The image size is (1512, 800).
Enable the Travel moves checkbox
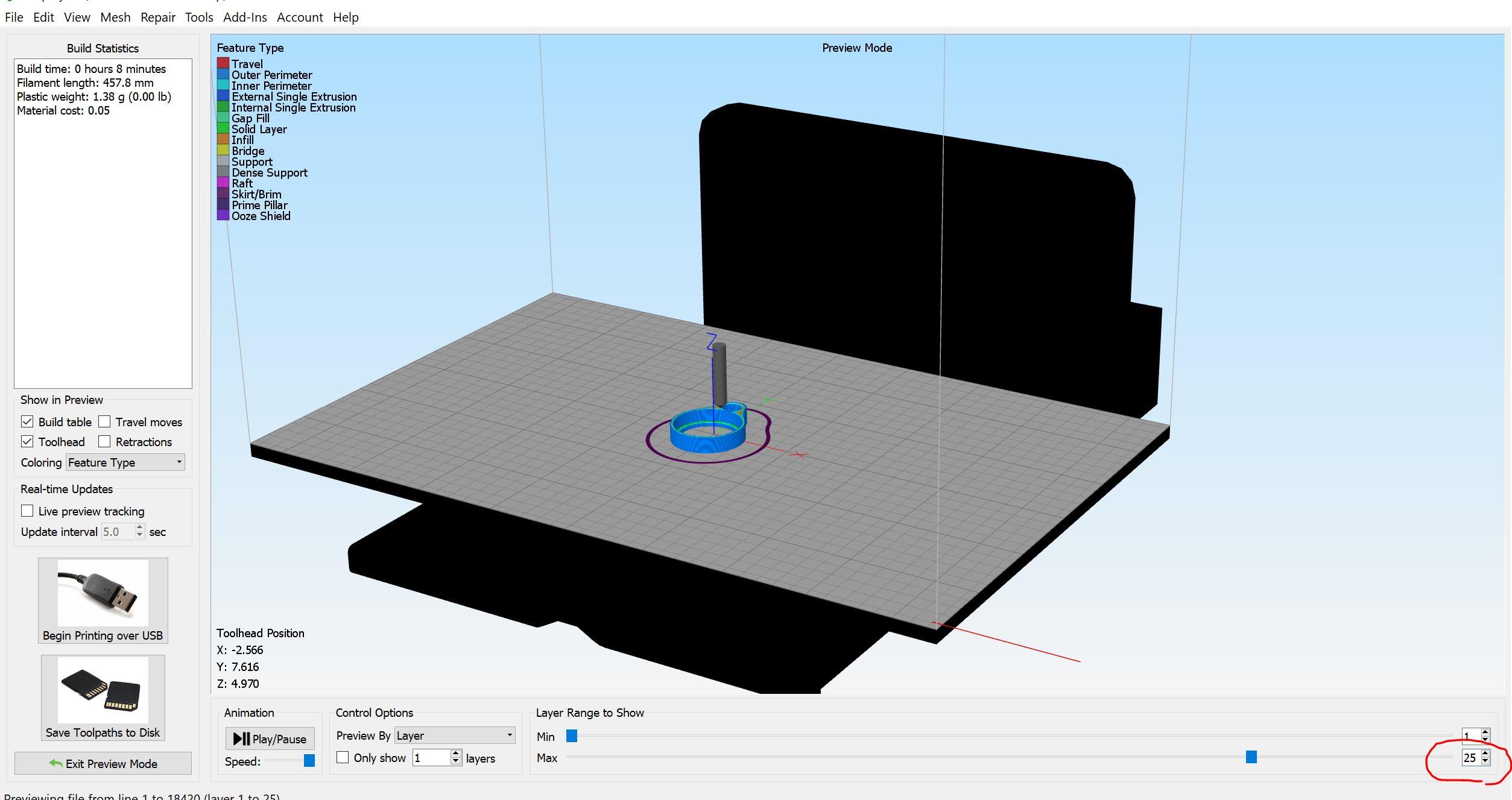pos(104,421)
